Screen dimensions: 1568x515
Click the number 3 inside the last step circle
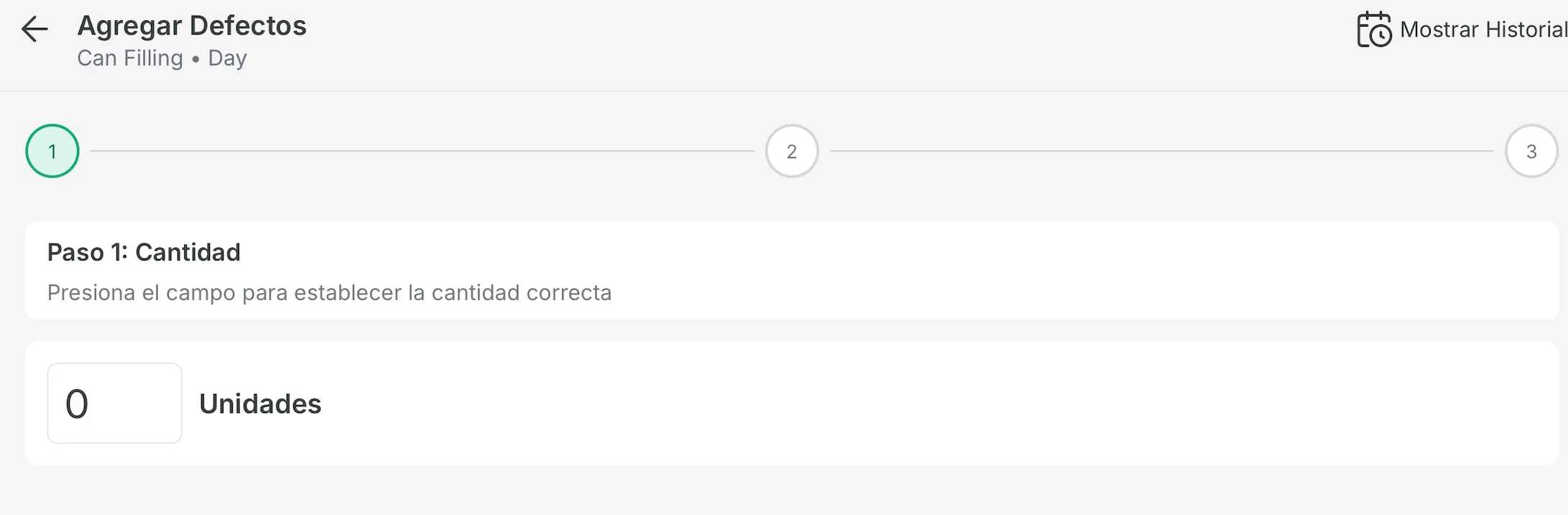[1531, 152]
